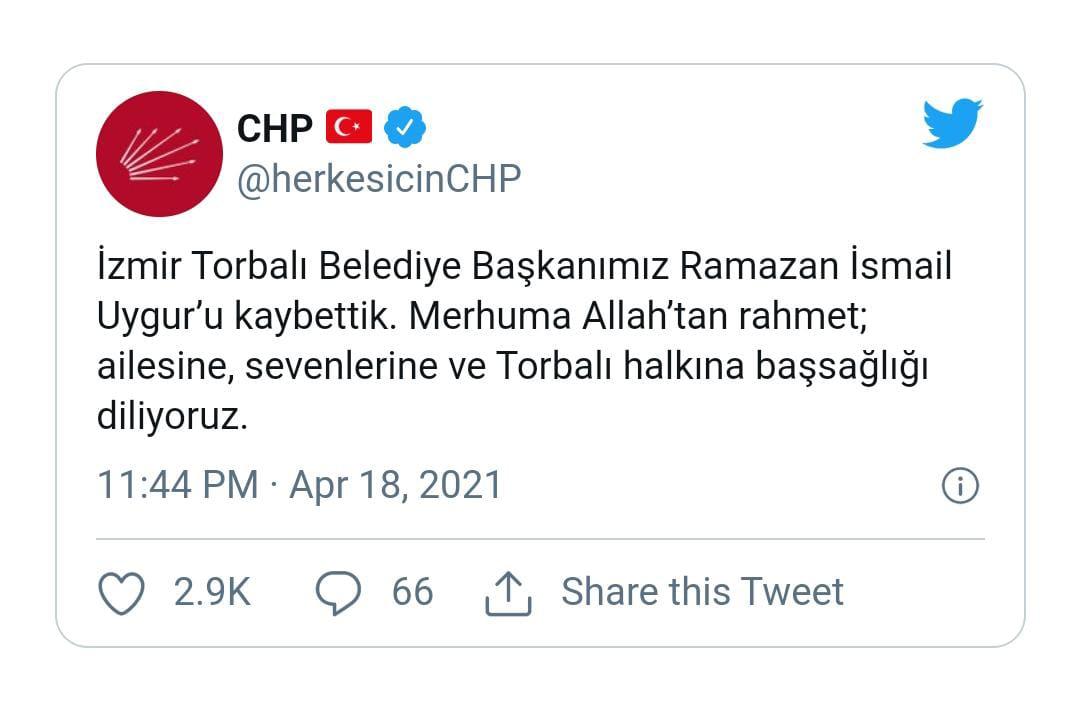This screenshot has width=1080, height=713.
Task: Click the Twitter bird logo
Action: [953, 123]
